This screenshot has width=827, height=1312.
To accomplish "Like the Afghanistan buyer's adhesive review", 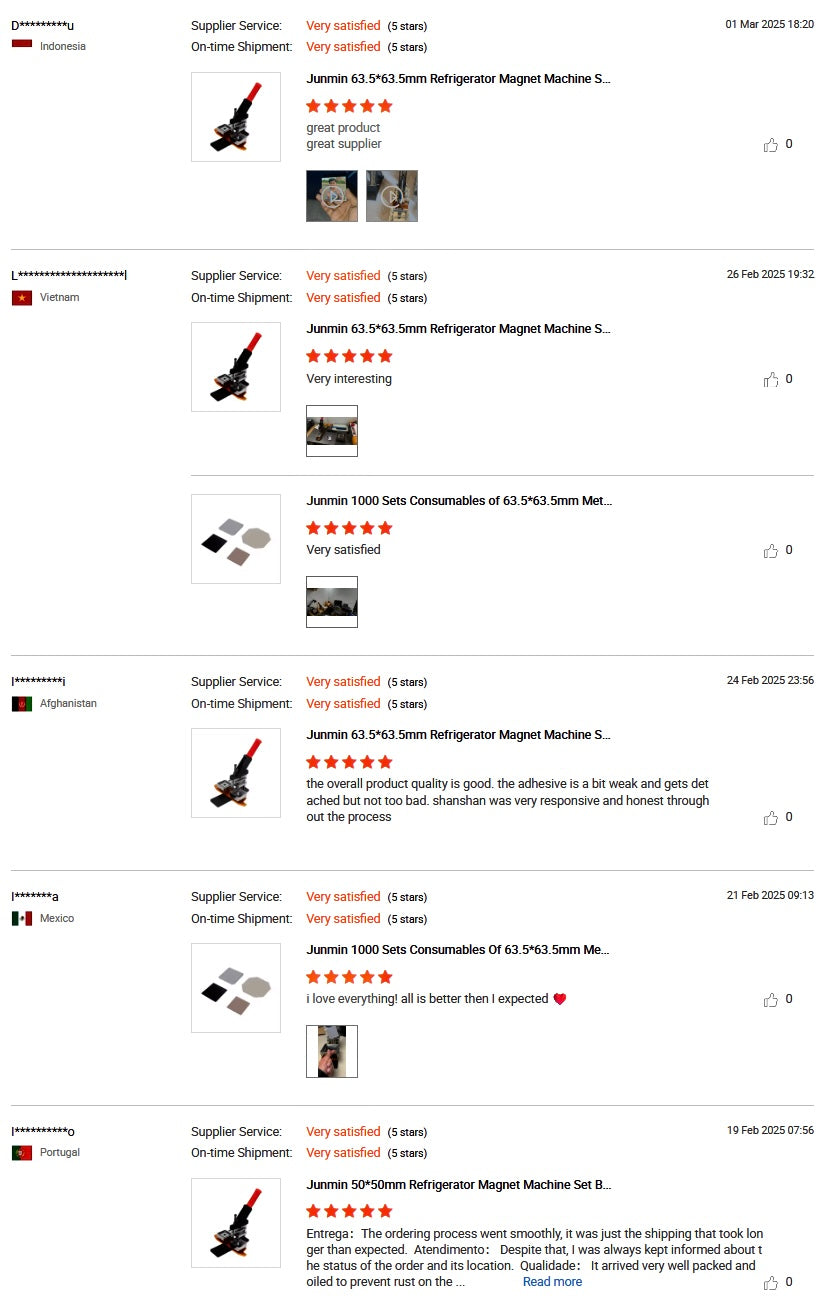I will [770, 818].
